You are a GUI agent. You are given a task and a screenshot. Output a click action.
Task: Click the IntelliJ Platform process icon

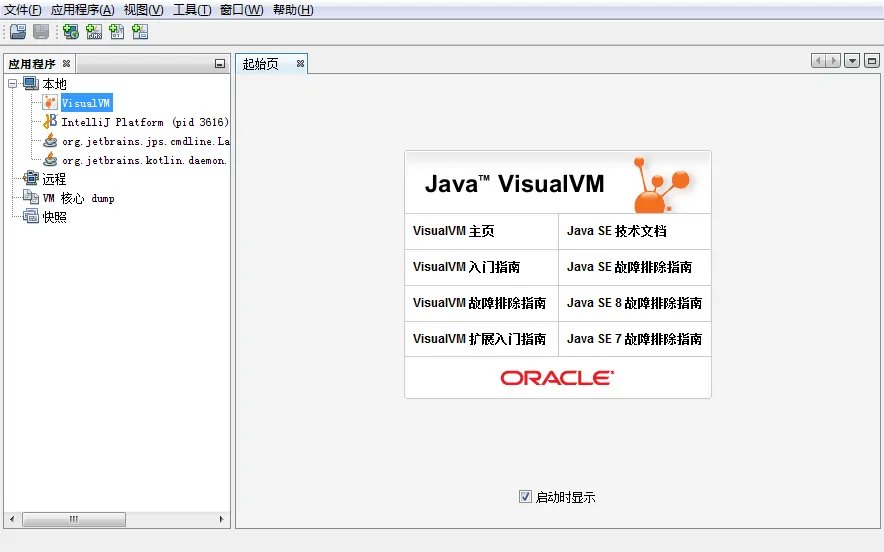coord(50,121)
